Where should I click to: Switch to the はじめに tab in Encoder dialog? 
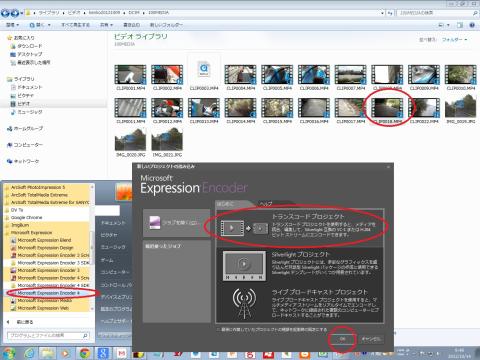click(x=226, y=204)
